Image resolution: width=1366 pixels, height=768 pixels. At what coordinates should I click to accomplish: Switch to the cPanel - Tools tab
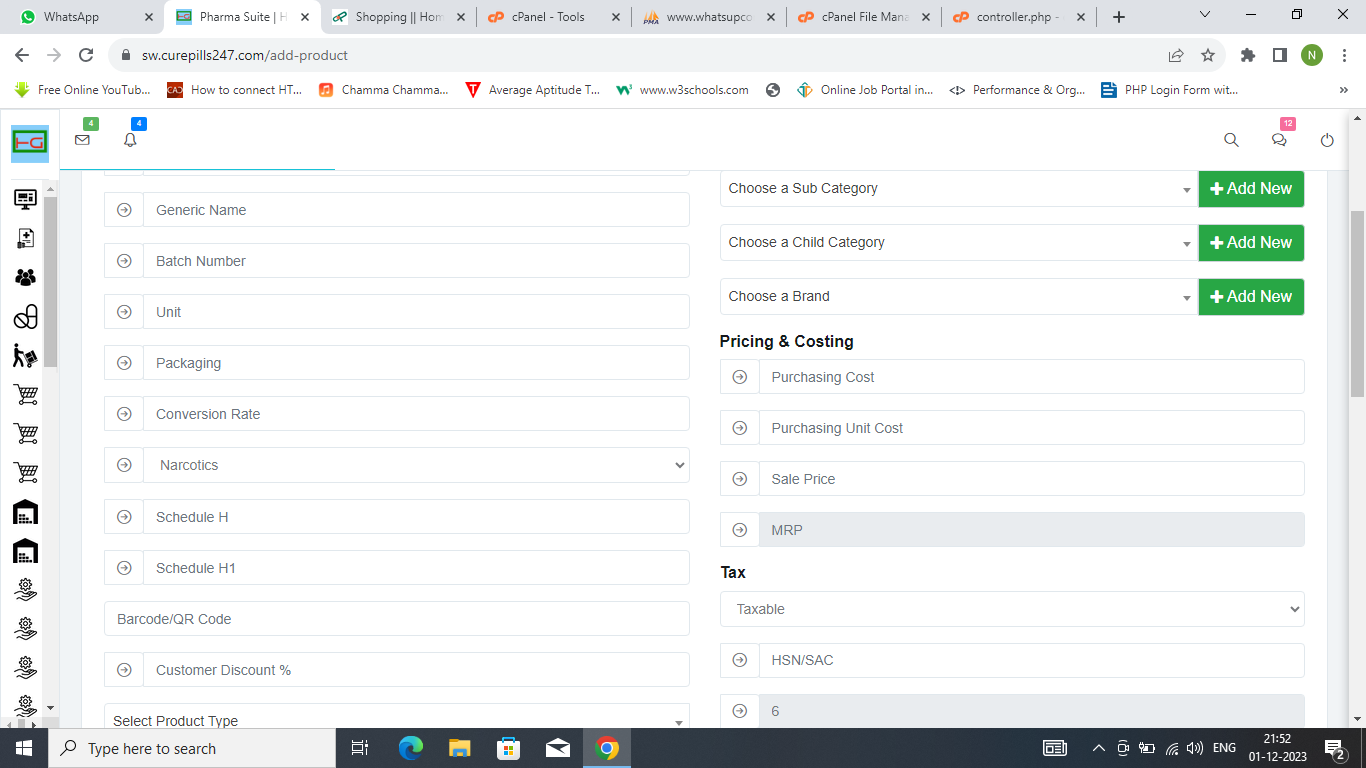pos(548,17)
